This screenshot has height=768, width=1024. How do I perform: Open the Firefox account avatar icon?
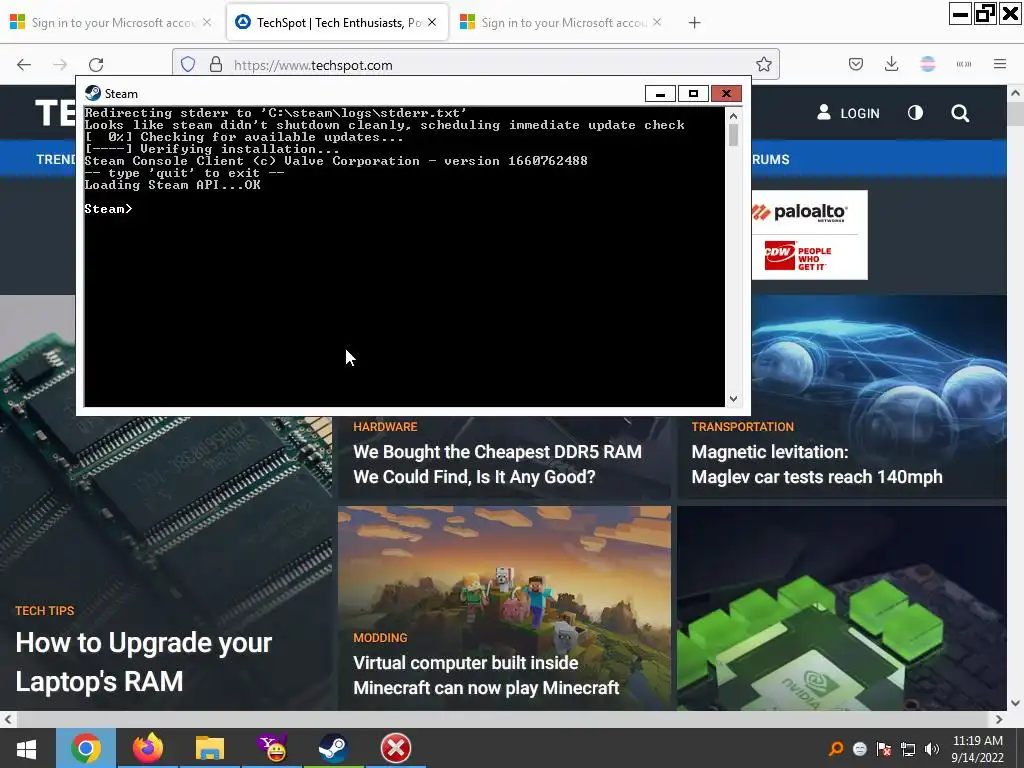[927, 64]
